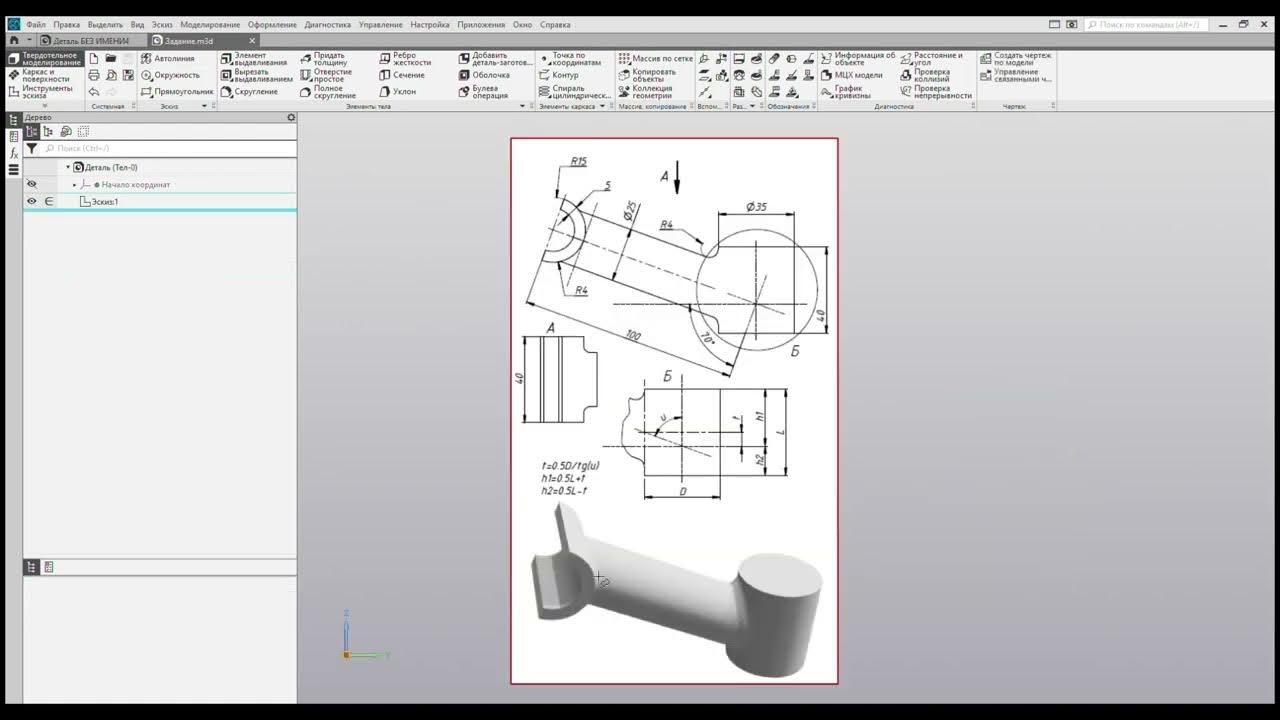
Task: Click Массив по сетке tool
Action: point(655,58)
